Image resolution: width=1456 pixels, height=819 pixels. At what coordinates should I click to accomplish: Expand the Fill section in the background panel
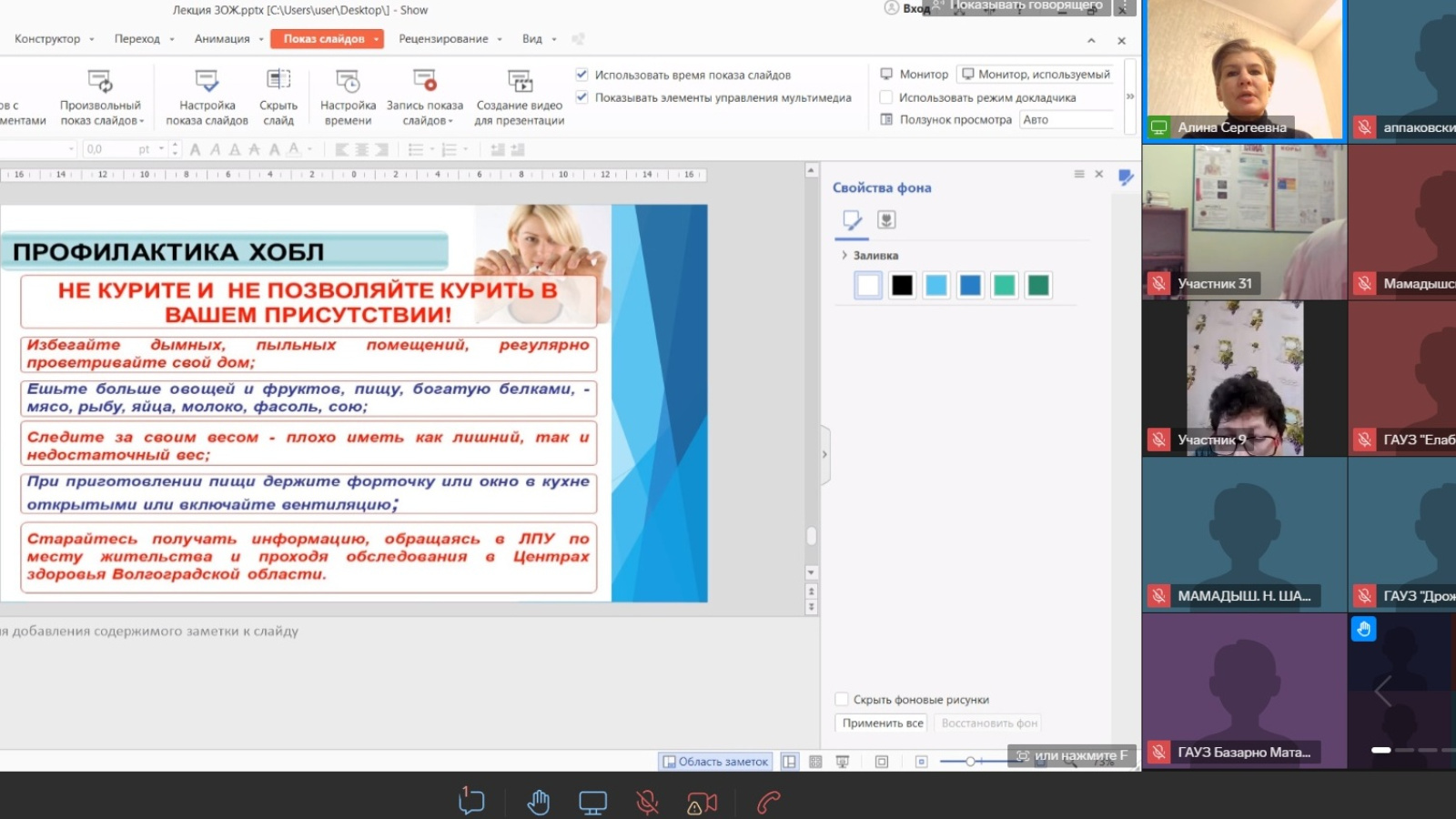(x=844, y=256)
